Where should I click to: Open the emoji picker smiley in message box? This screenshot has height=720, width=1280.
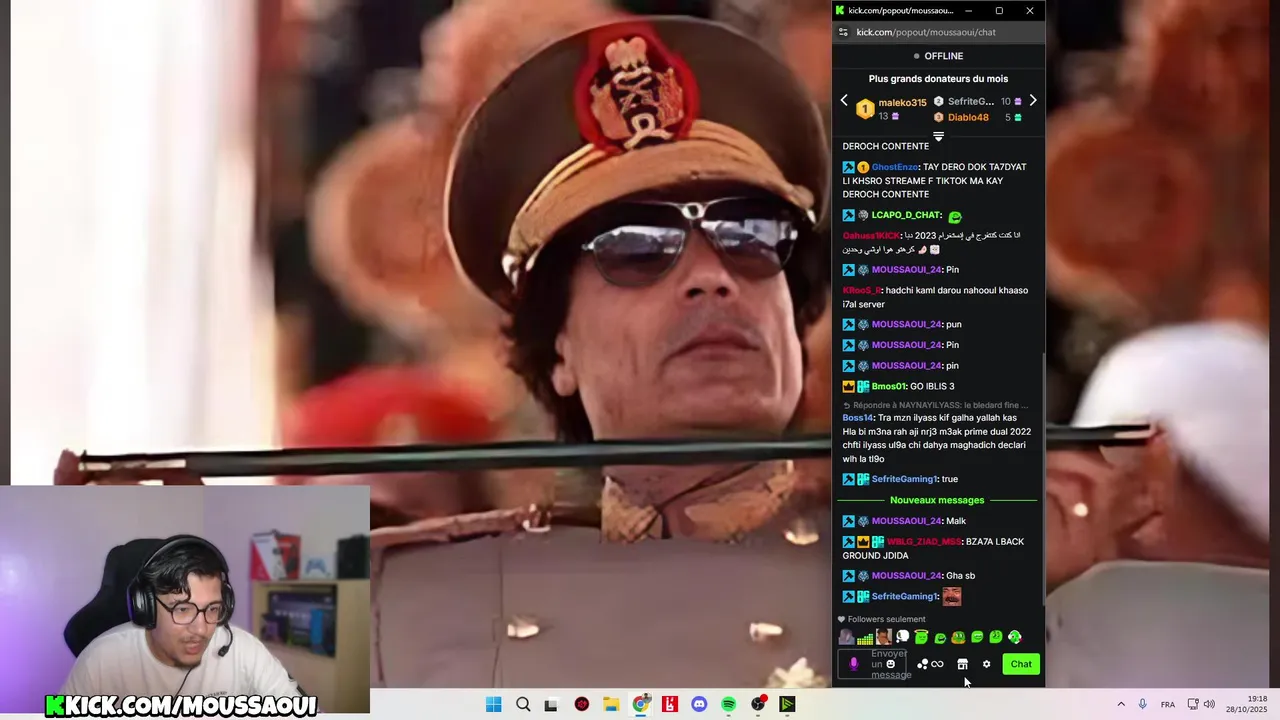890,664
